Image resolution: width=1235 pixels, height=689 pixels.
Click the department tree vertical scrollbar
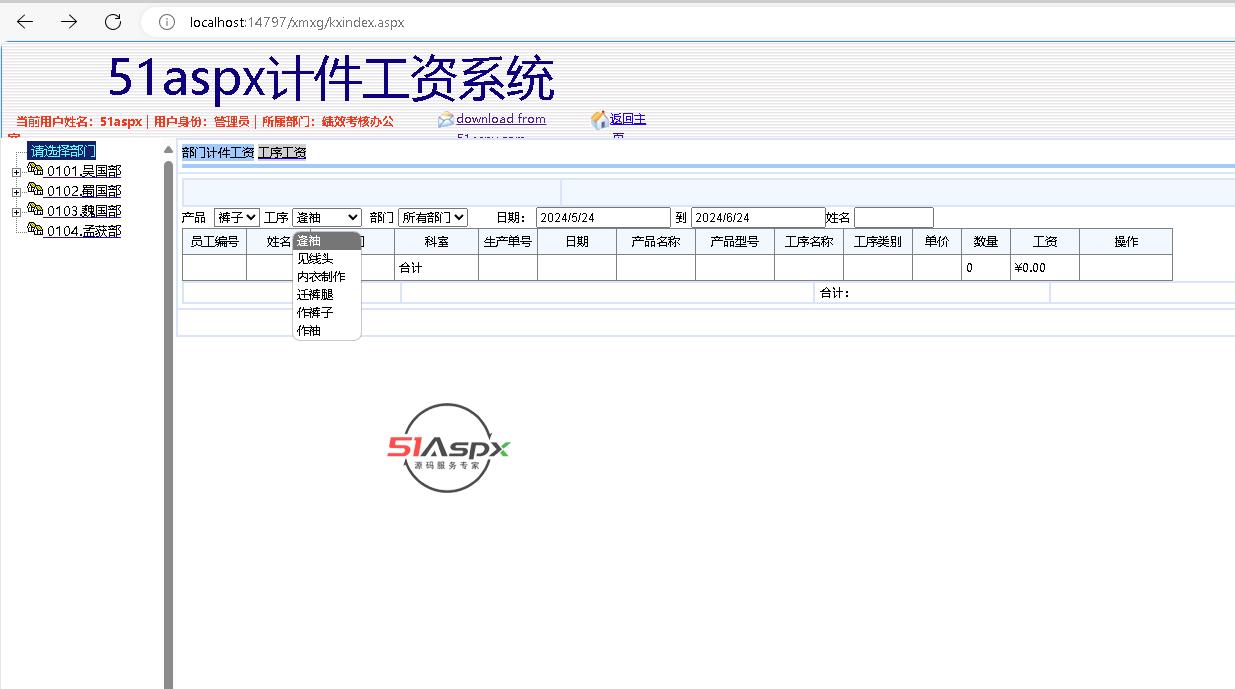pos(168,425)
